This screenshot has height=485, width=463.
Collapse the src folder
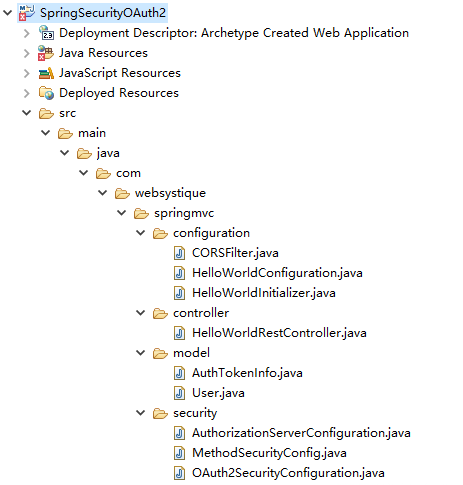(27, 113)
